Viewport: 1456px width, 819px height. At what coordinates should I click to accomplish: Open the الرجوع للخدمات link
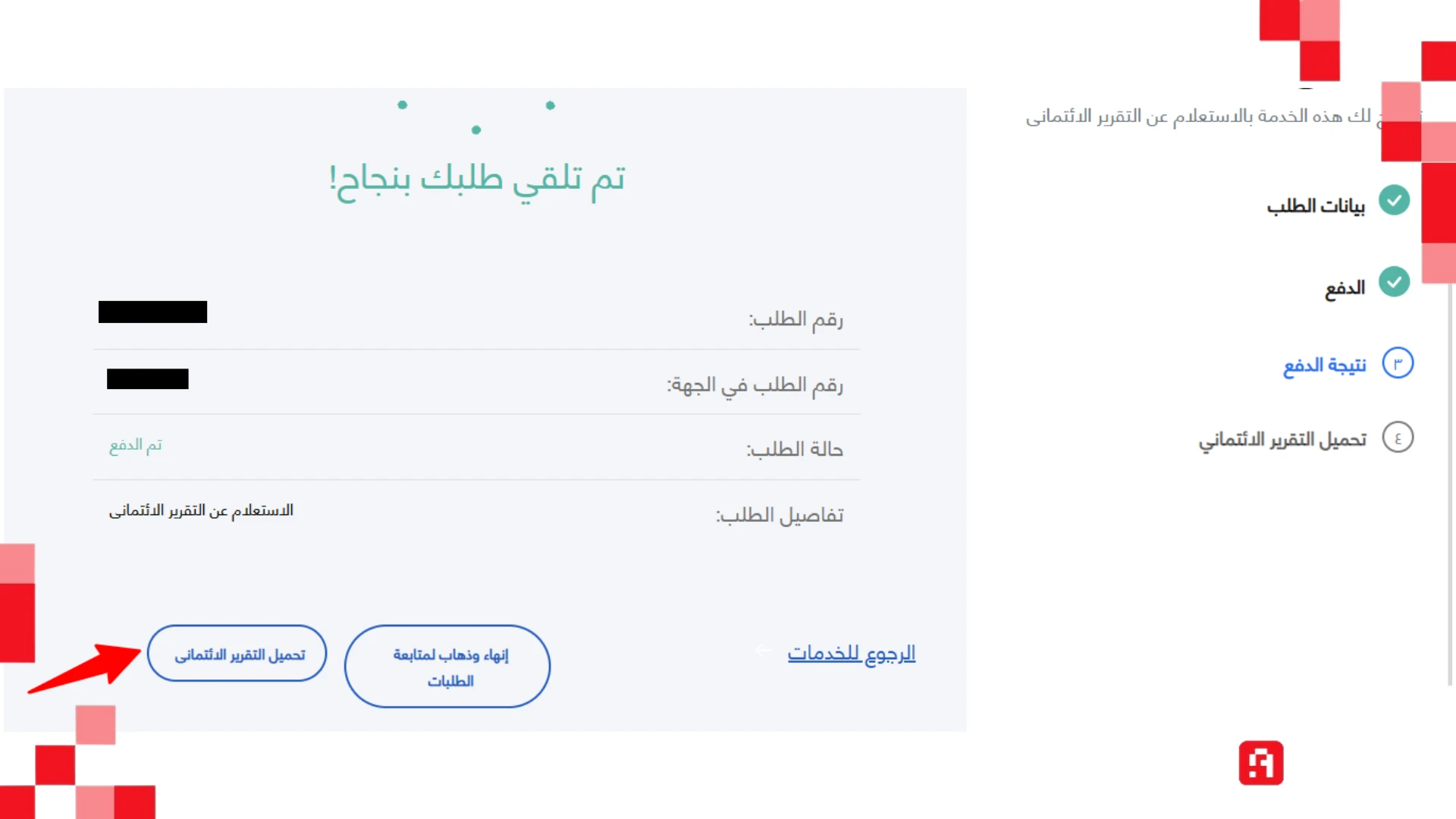[851, 652]
